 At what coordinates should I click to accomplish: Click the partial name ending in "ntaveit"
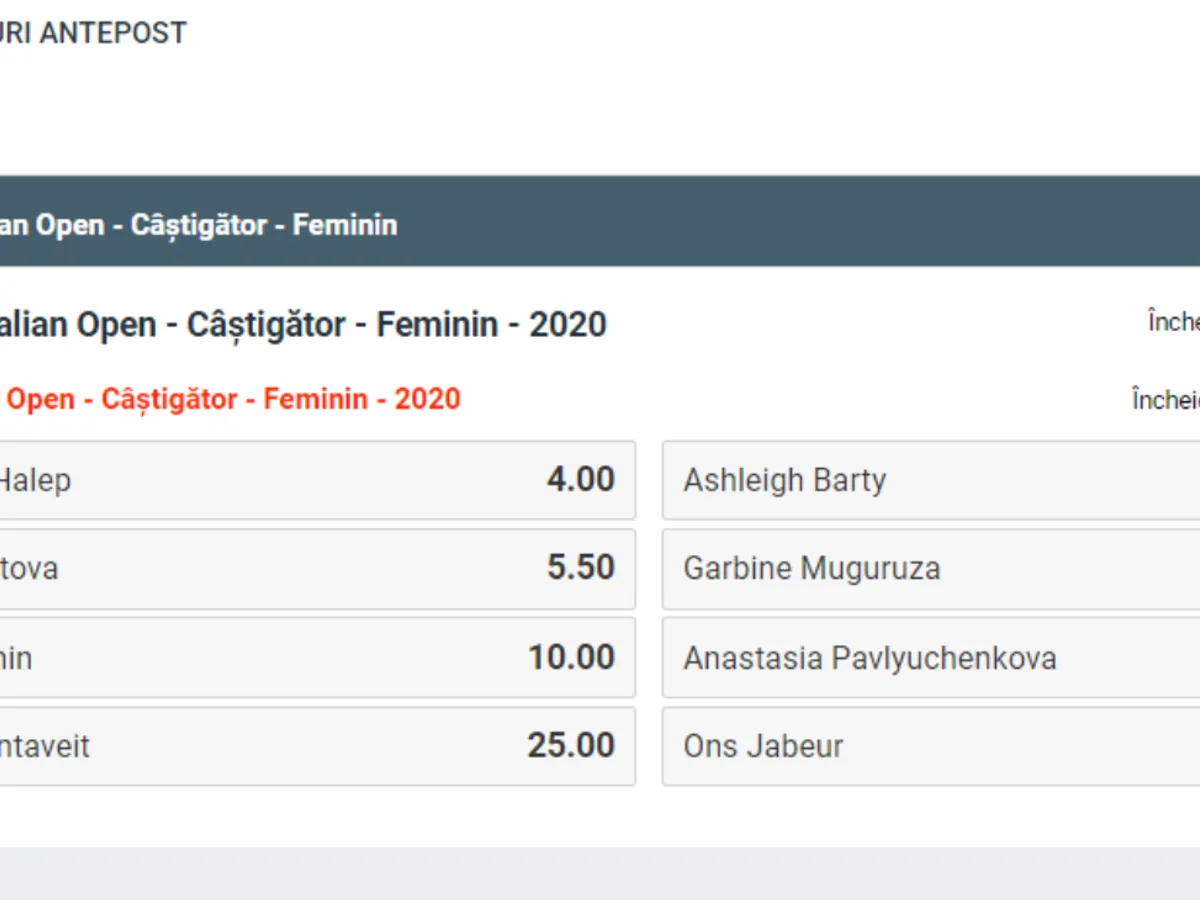pos(45,746)
